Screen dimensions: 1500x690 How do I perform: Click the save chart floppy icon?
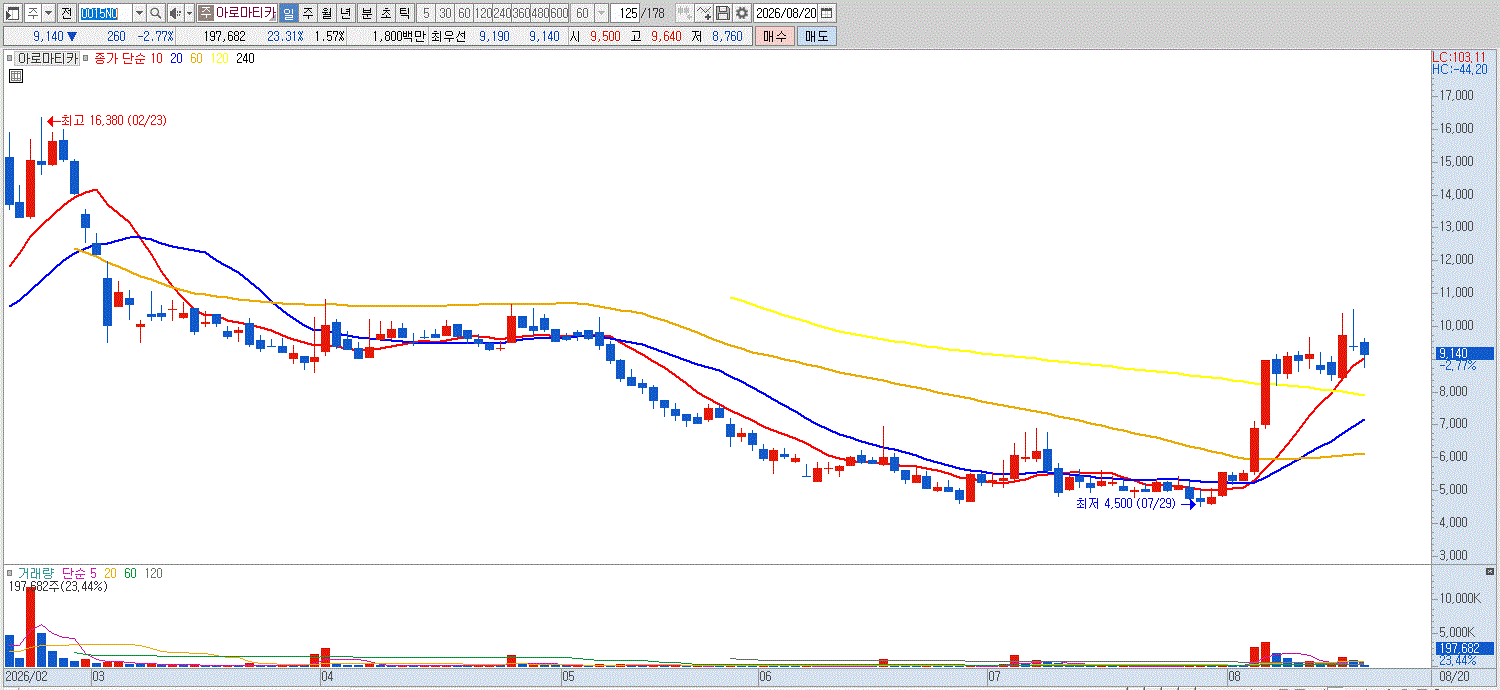723,13
